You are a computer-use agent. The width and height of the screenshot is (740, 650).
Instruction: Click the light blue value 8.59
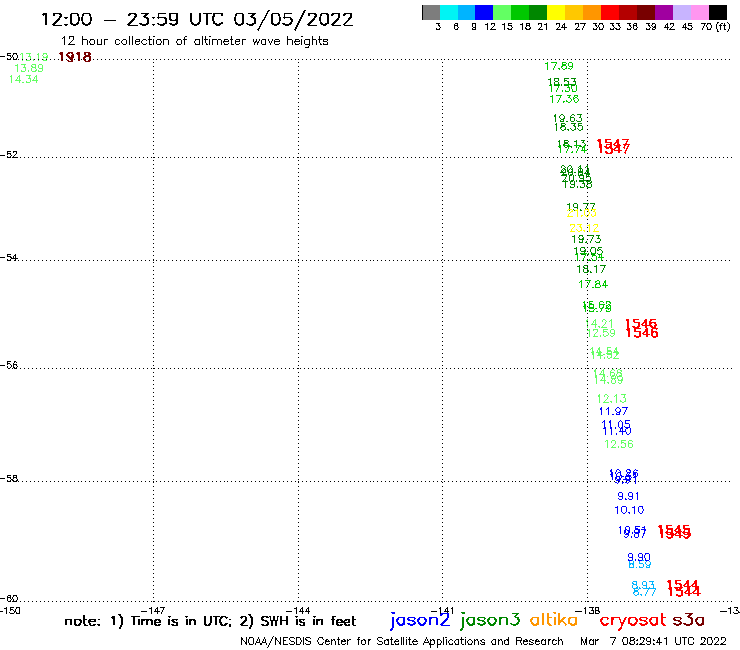[640, 565]
